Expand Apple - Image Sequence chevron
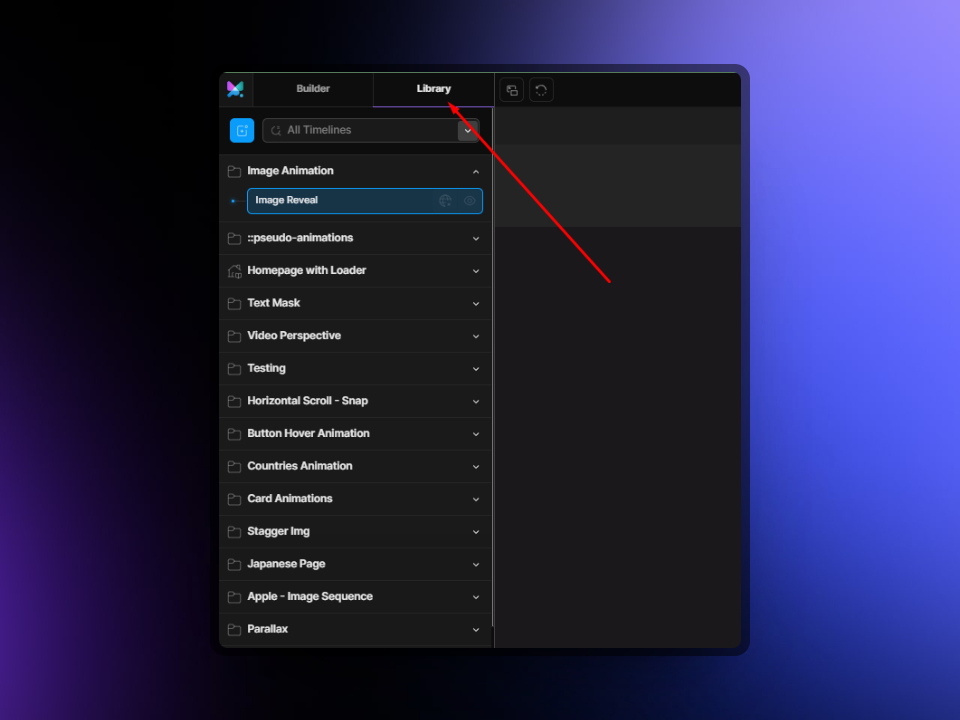 tap(476, 597)
